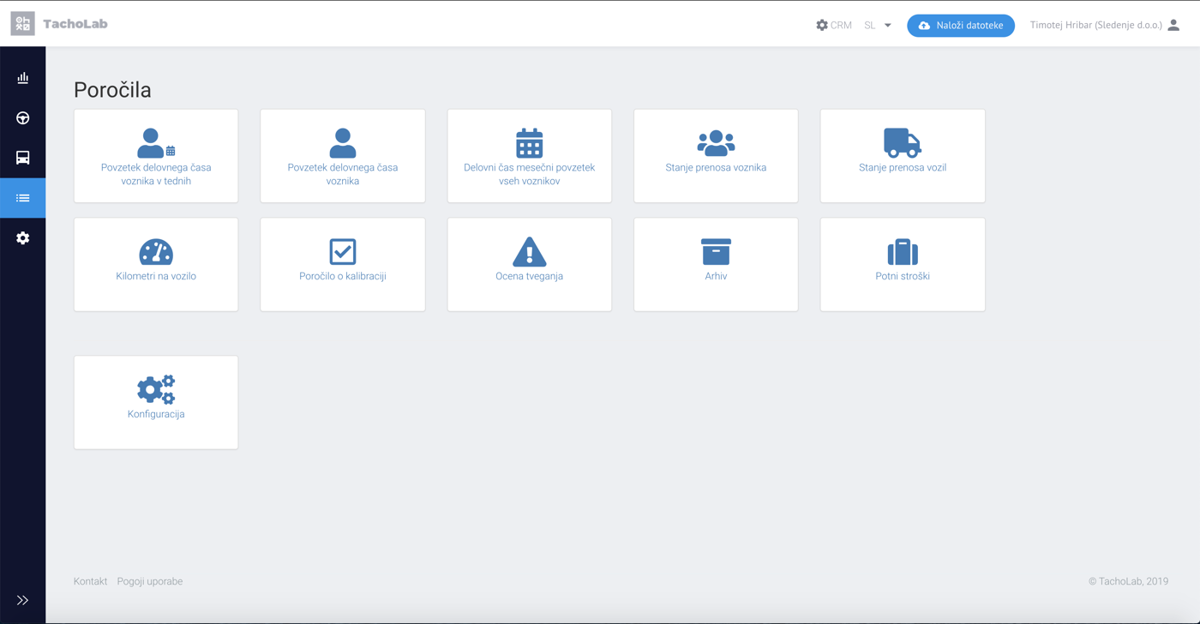Click the monthly calendar icon

coord(529,143)
